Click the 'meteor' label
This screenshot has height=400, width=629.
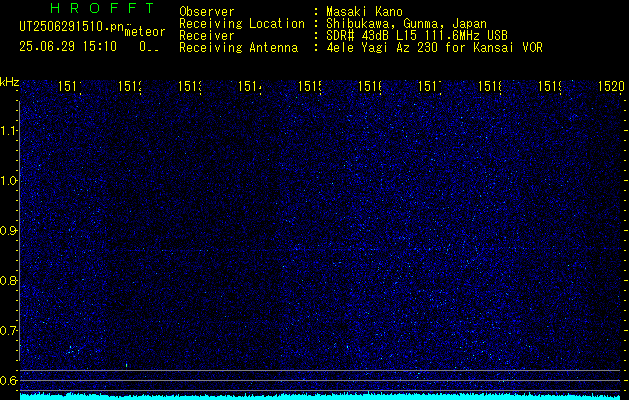coord(145,32)
